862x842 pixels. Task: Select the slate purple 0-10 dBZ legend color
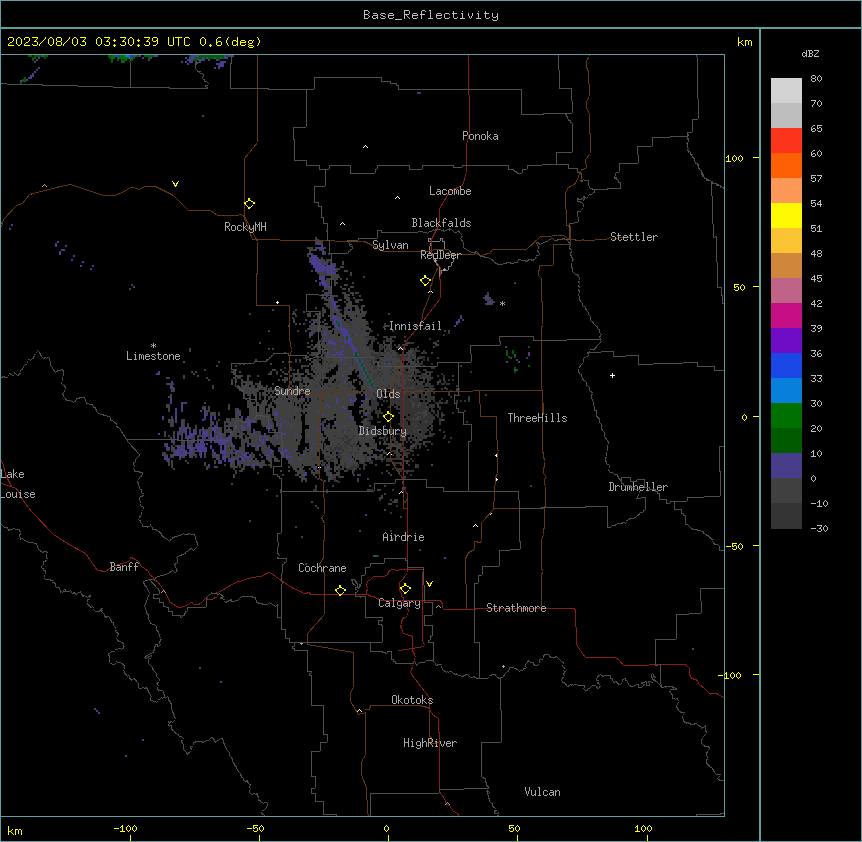coord(786,466)
